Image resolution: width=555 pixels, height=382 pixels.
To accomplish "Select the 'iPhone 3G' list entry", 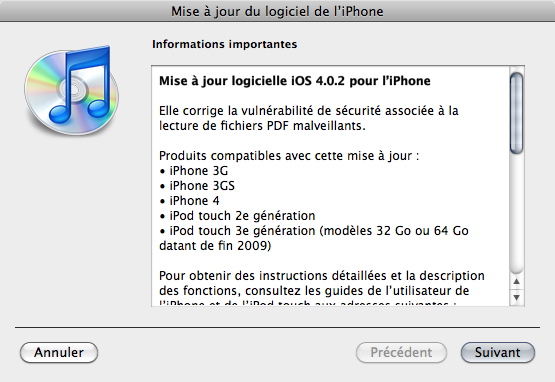I will tap(194, 171).
